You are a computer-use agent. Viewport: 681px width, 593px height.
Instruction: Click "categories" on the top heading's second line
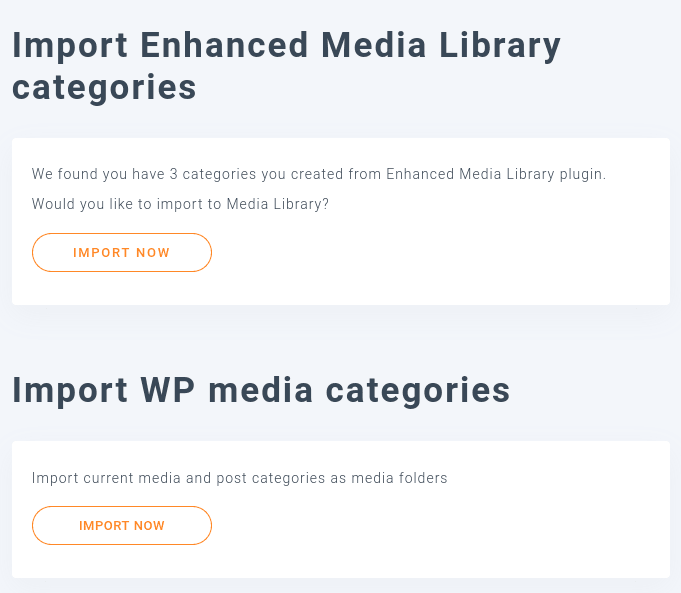coord(104,87)
